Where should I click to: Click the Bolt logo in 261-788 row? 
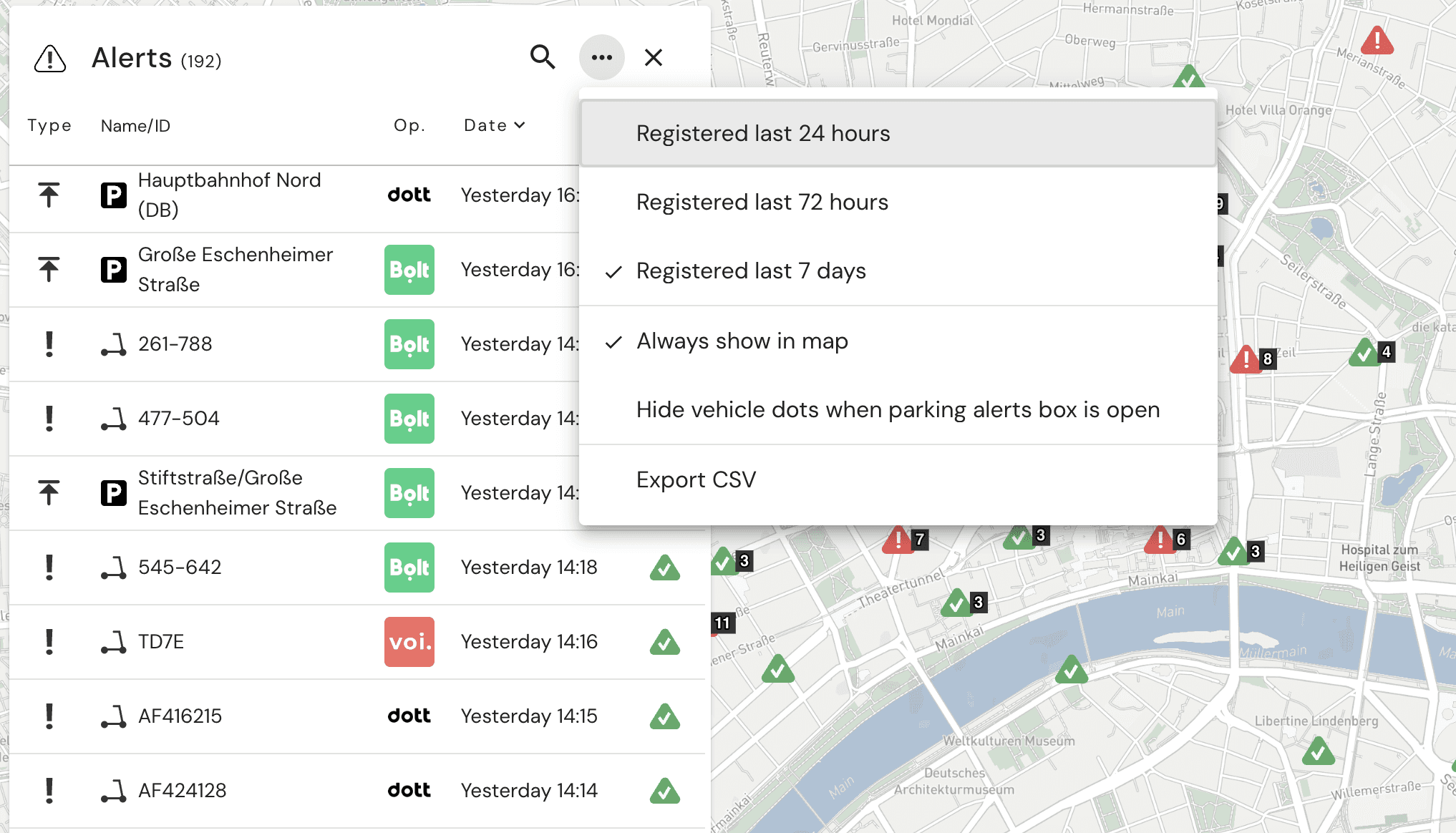point(409,344)
